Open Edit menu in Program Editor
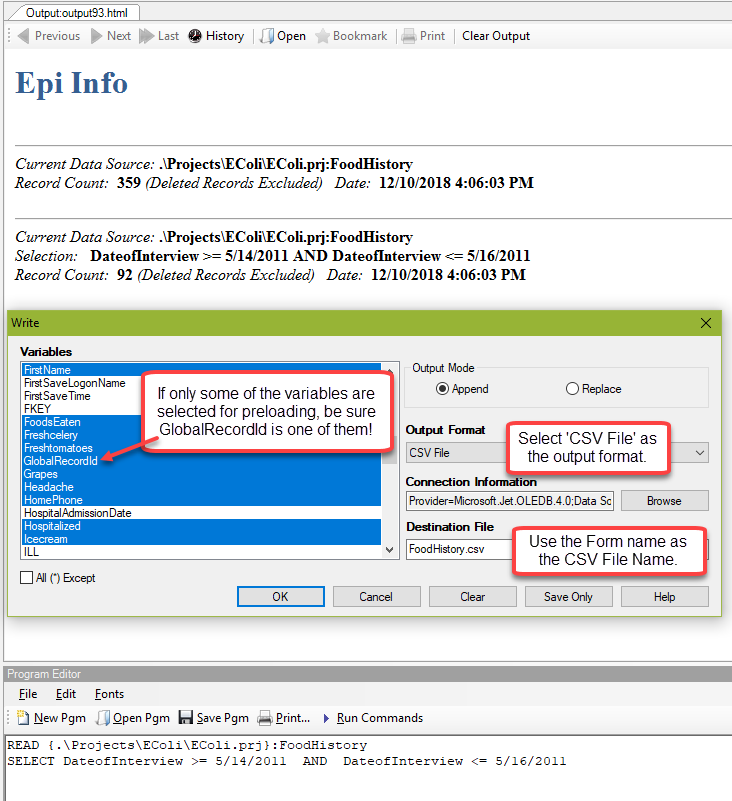732x801 pixels. click(66, 694)
